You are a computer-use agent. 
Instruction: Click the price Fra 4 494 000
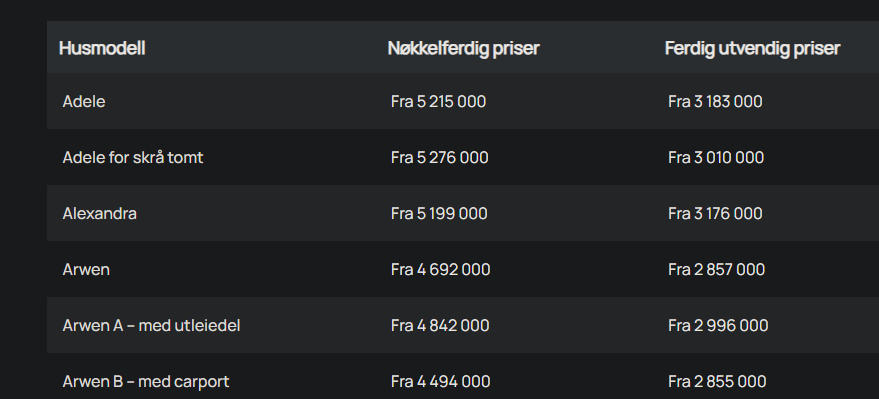tap(441, 382)
